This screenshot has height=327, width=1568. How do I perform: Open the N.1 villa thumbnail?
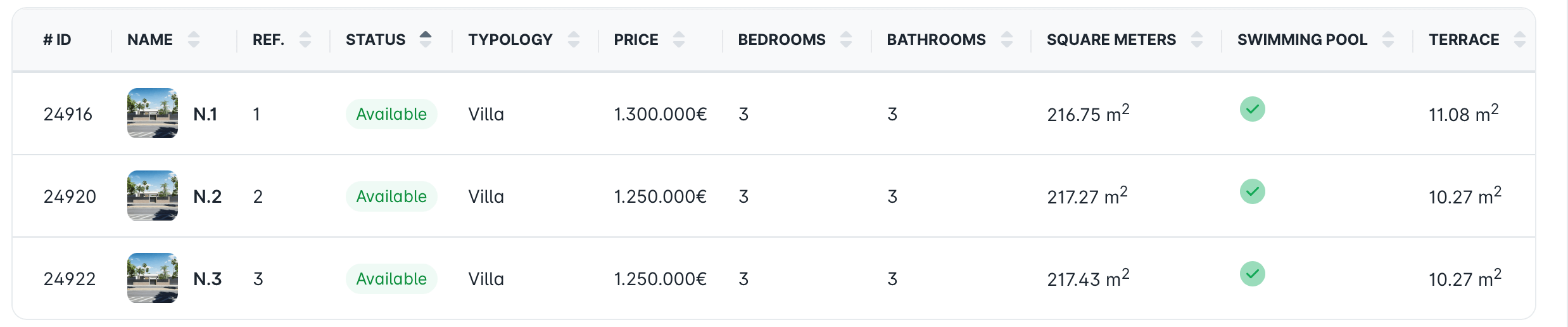(x=153, y=113)
